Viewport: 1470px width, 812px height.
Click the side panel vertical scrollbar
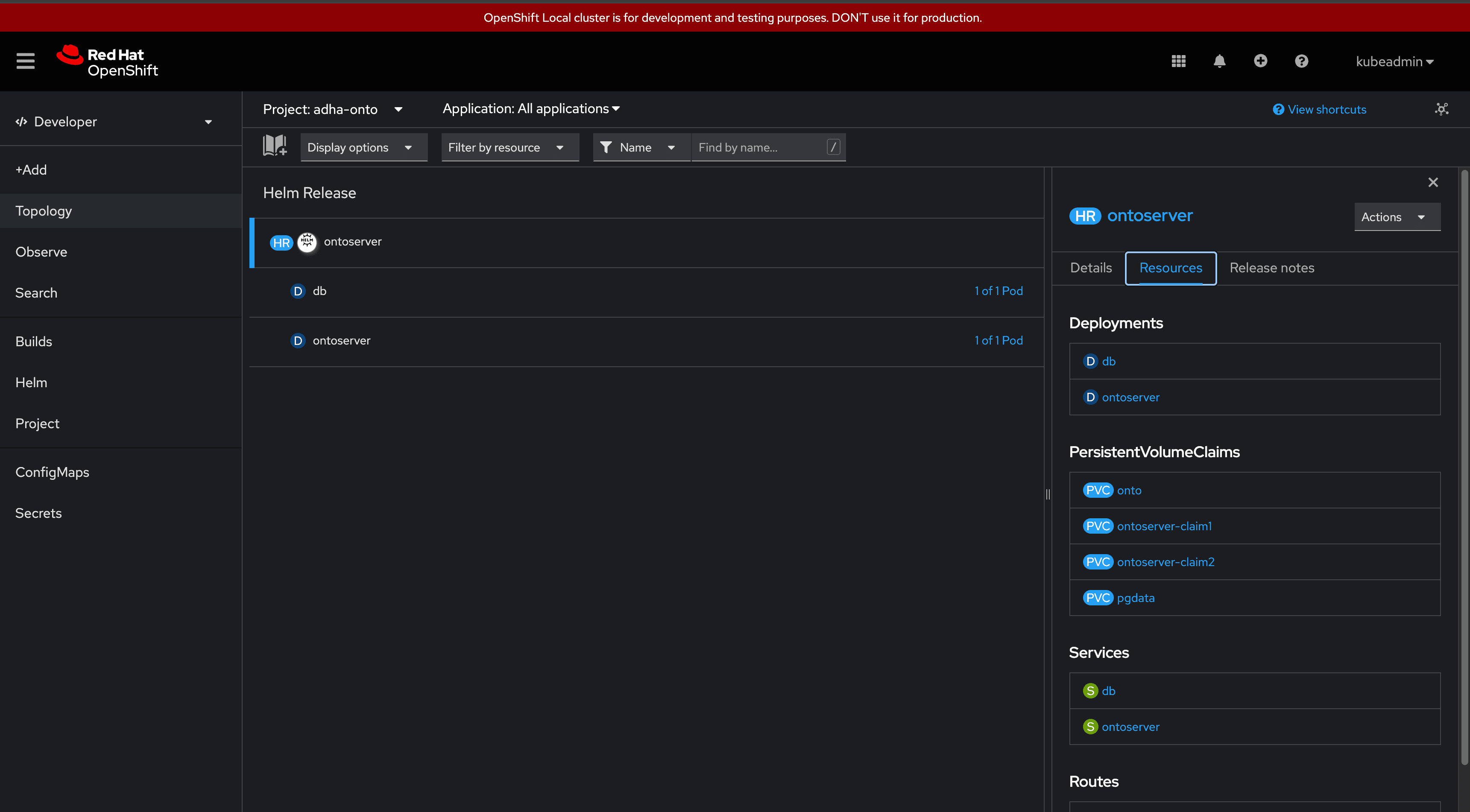1464,468
